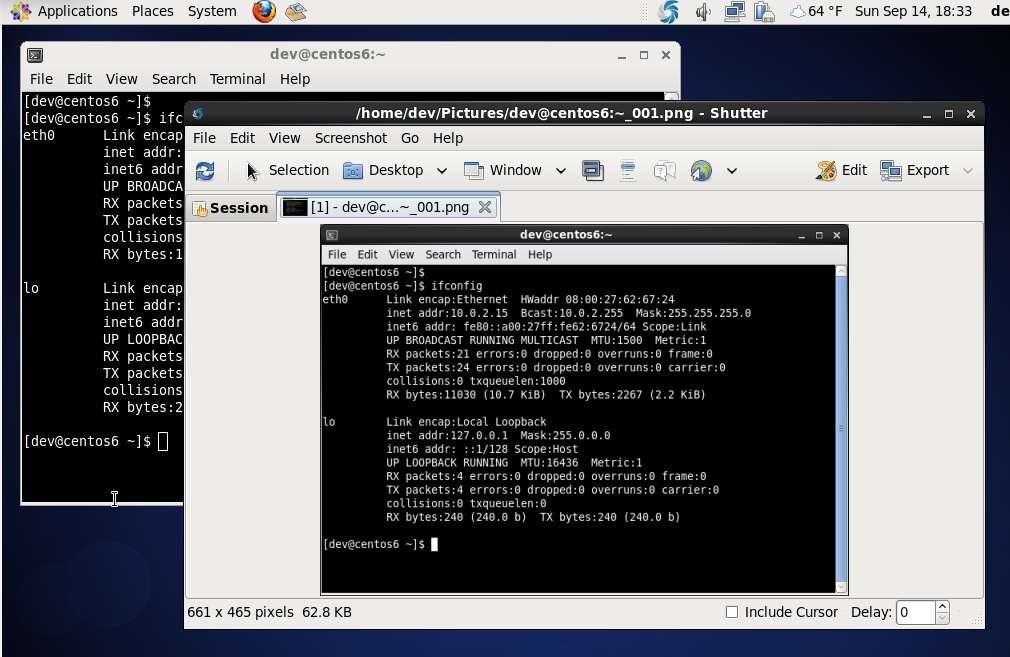This screenshot has width=1010, height=657.
Task: Click the capture menu icon
Action: click(628, 171)
